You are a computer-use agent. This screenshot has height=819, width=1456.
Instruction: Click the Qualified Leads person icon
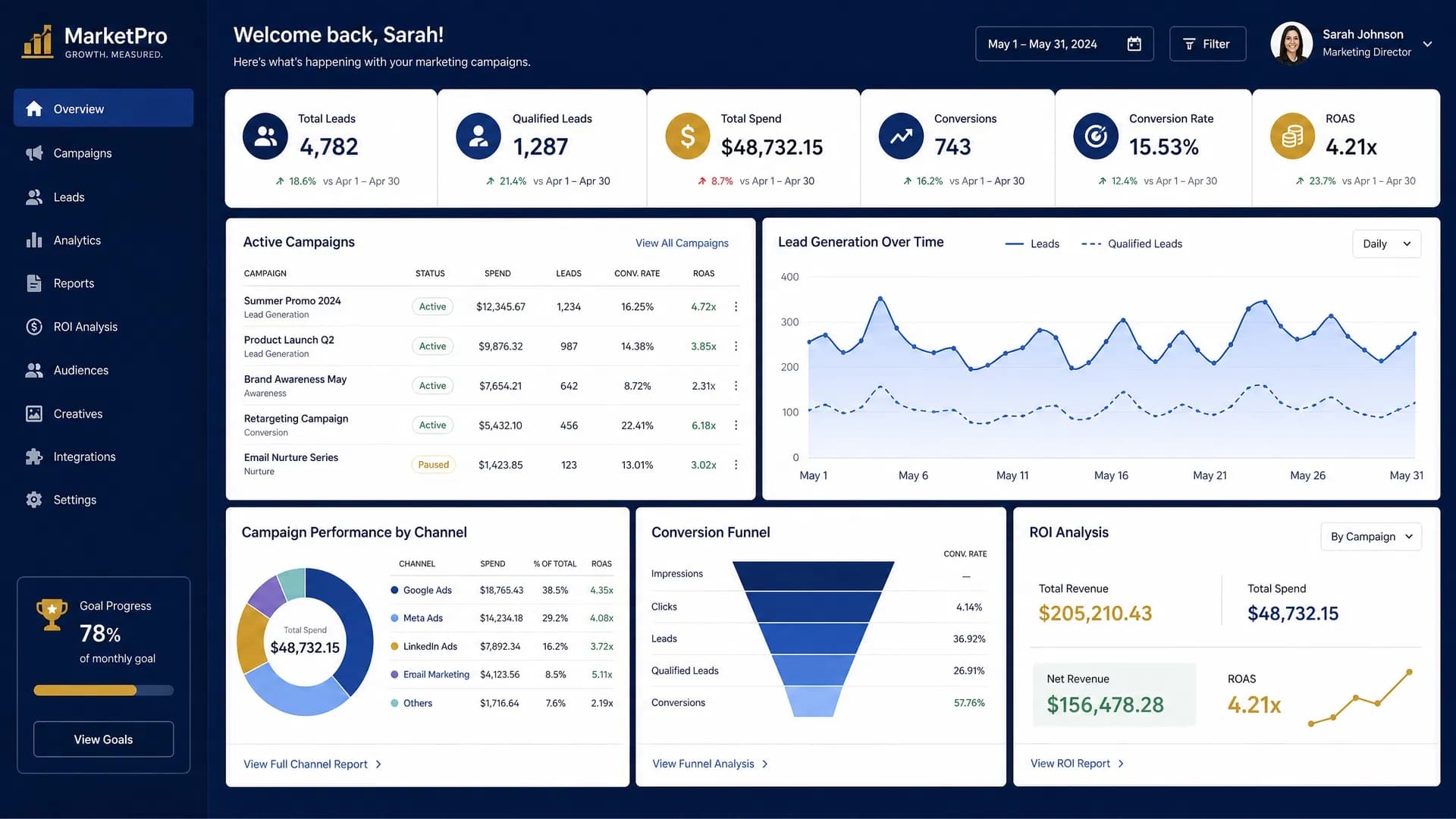coord(479,136)
